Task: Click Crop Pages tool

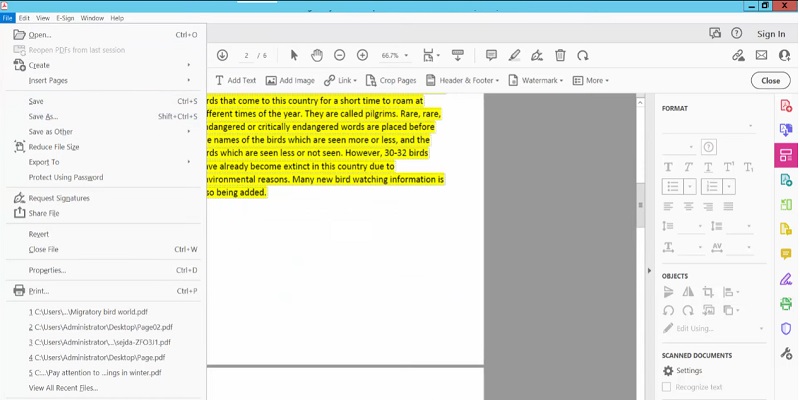Action: 391,81
